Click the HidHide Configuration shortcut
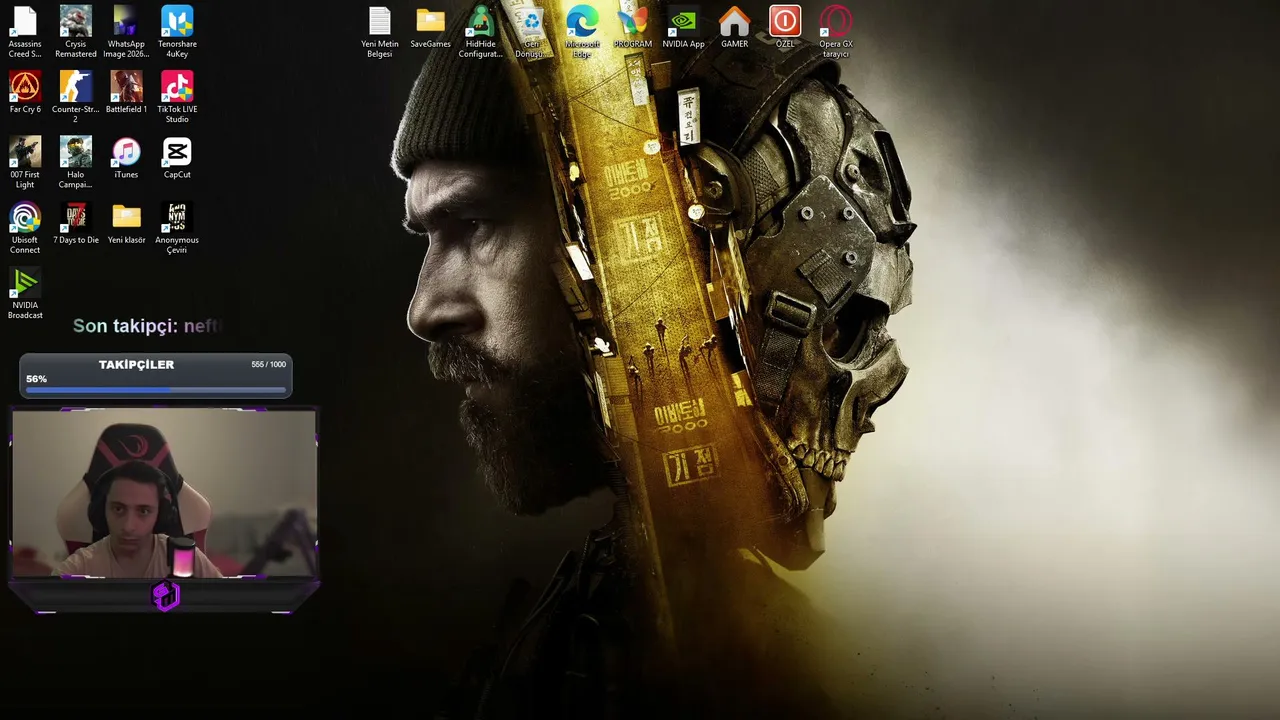This screenshot has width=1280, height=720. pos(481,31)
